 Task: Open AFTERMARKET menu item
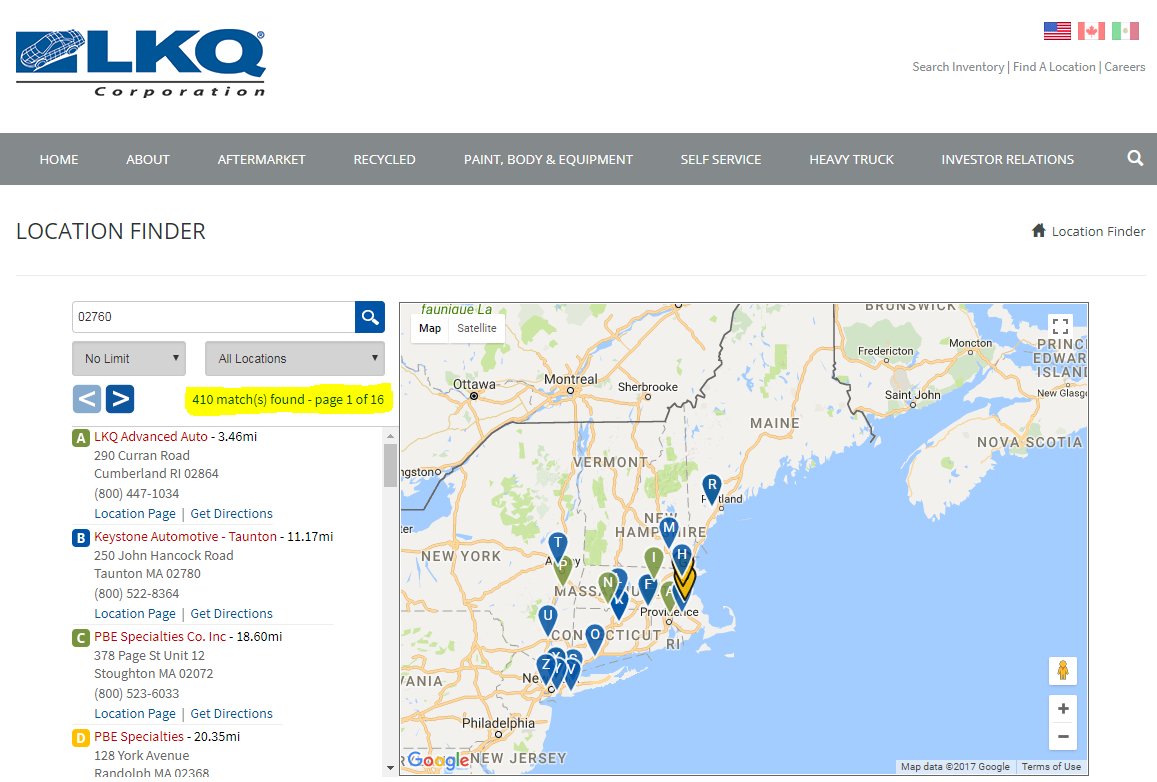tap(261, 159)
